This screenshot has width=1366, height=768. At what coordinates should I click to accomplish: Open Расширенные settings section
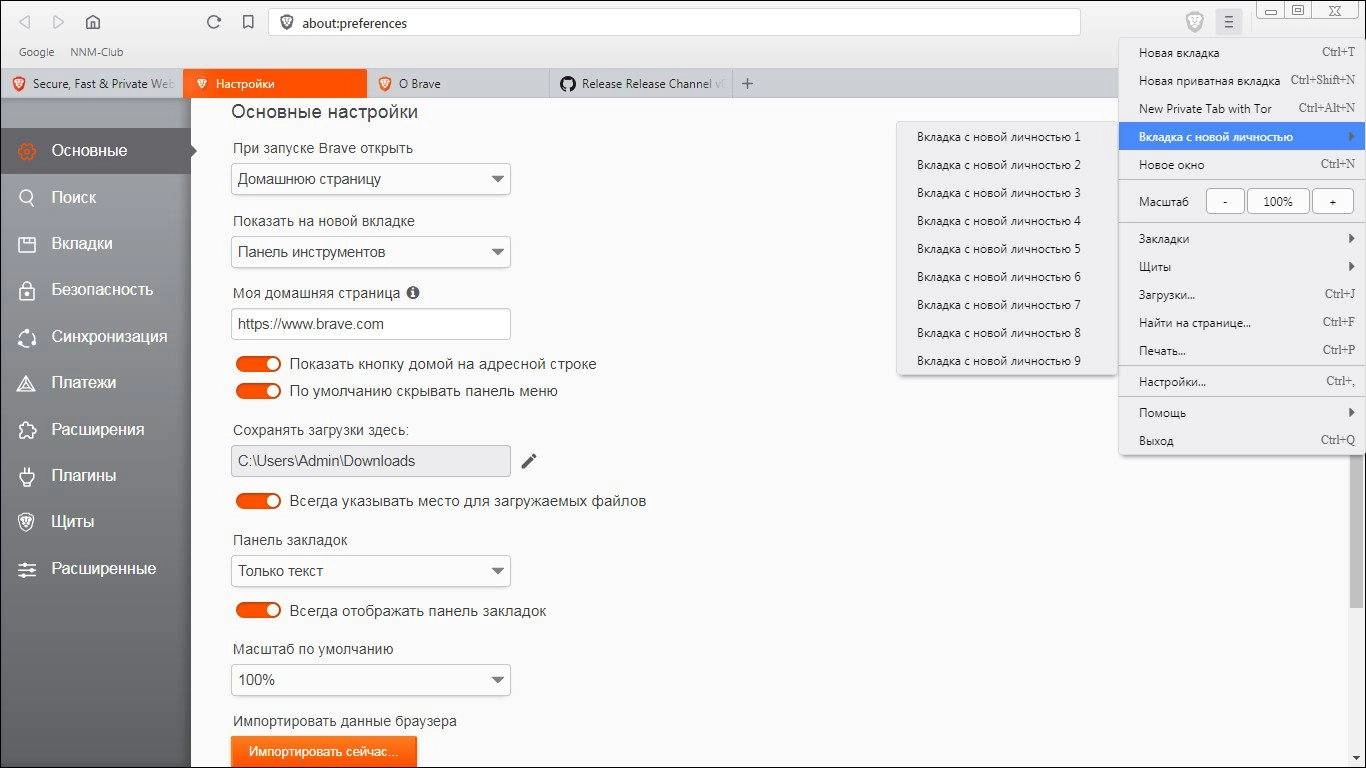(x=95, y=568)
